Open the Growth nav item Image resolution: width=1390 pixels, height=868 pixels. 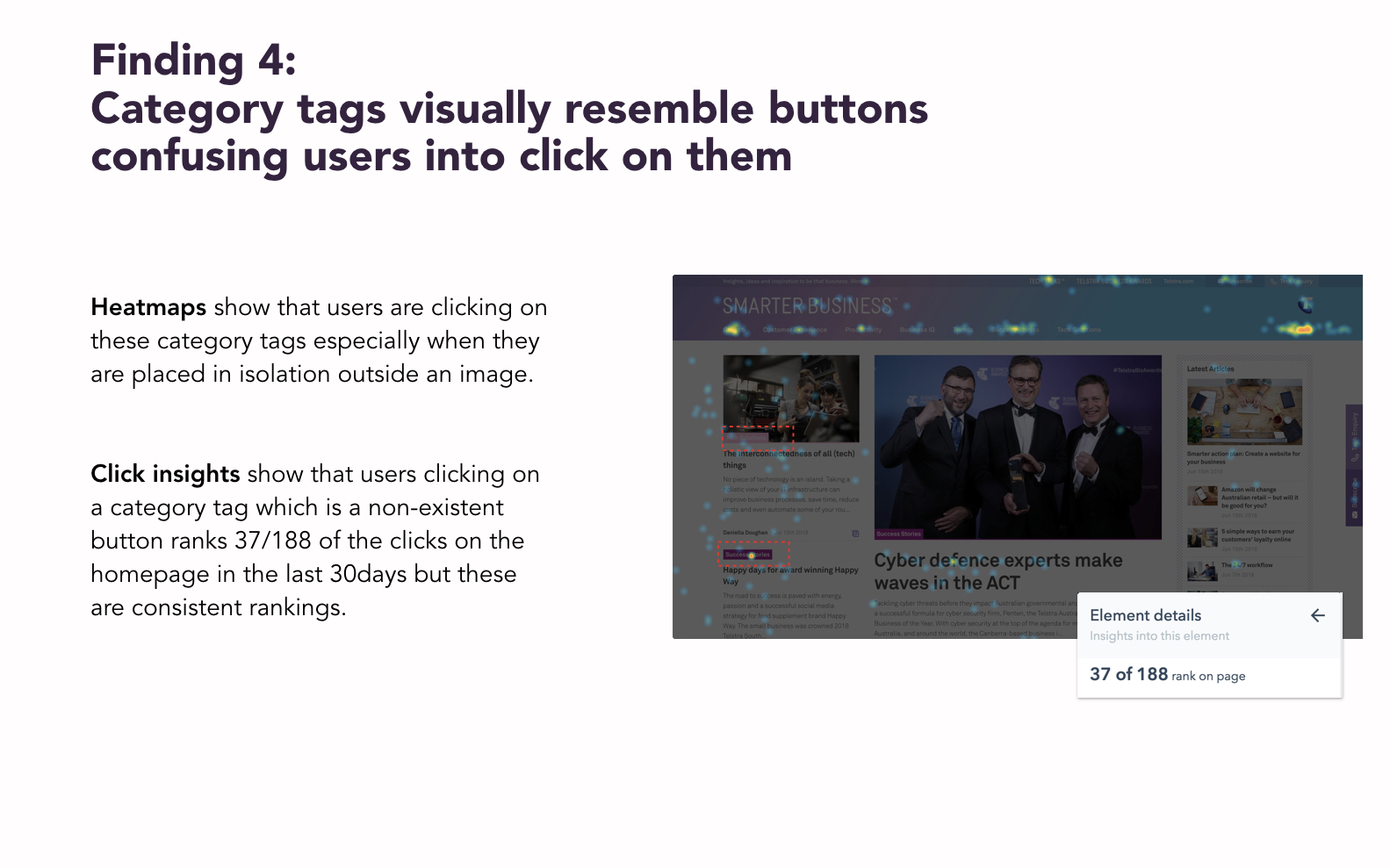click(734, 330)
